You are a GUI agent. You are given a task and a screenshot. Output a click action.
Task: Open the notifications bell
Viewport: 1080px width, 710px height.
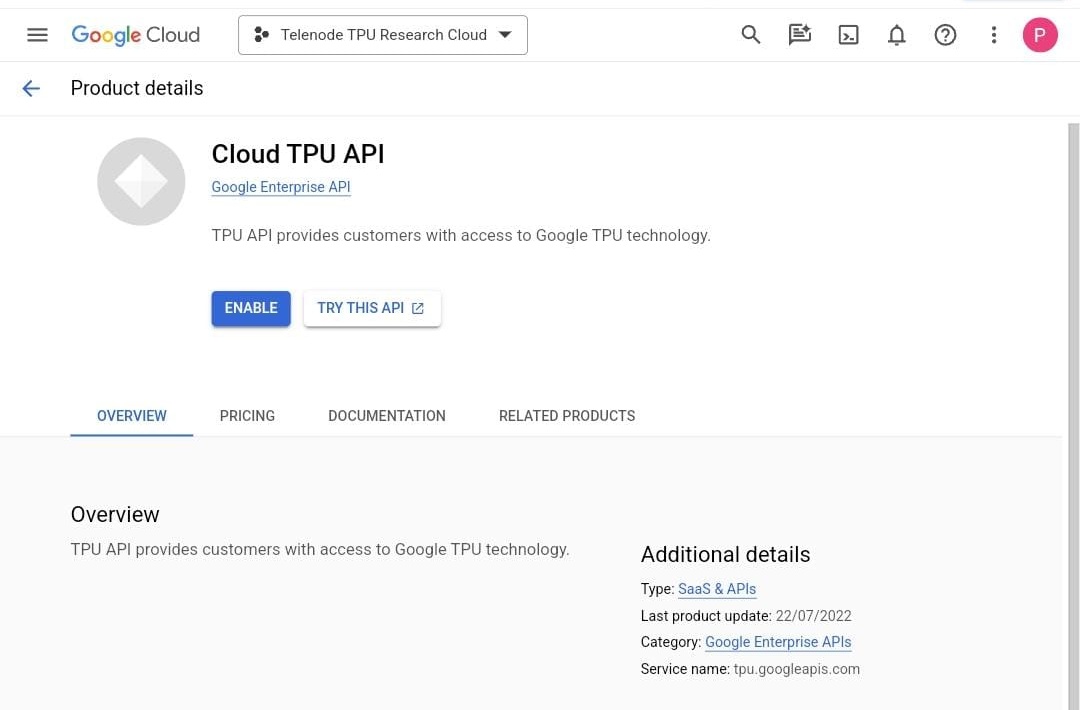point(896,34)
